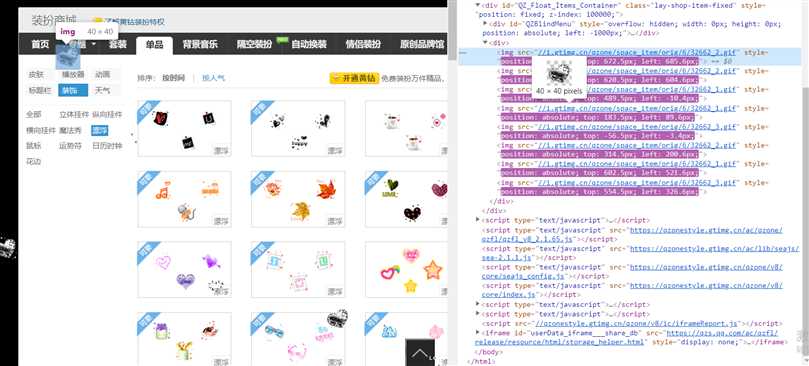Image resolution: width=809 pixels, height=366 pixels.
Task: Select the 天气 category filter
Action: pos(102,90)
